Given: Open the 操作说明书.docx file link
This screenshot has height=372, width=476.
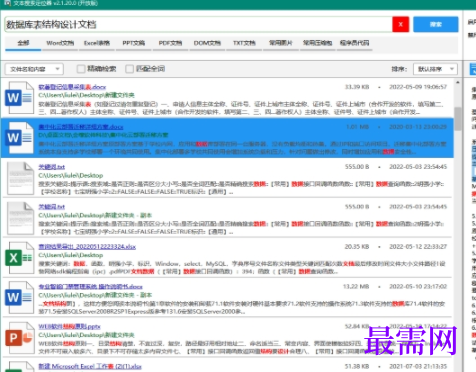Looking at the screenshot, I should (90, 287).
